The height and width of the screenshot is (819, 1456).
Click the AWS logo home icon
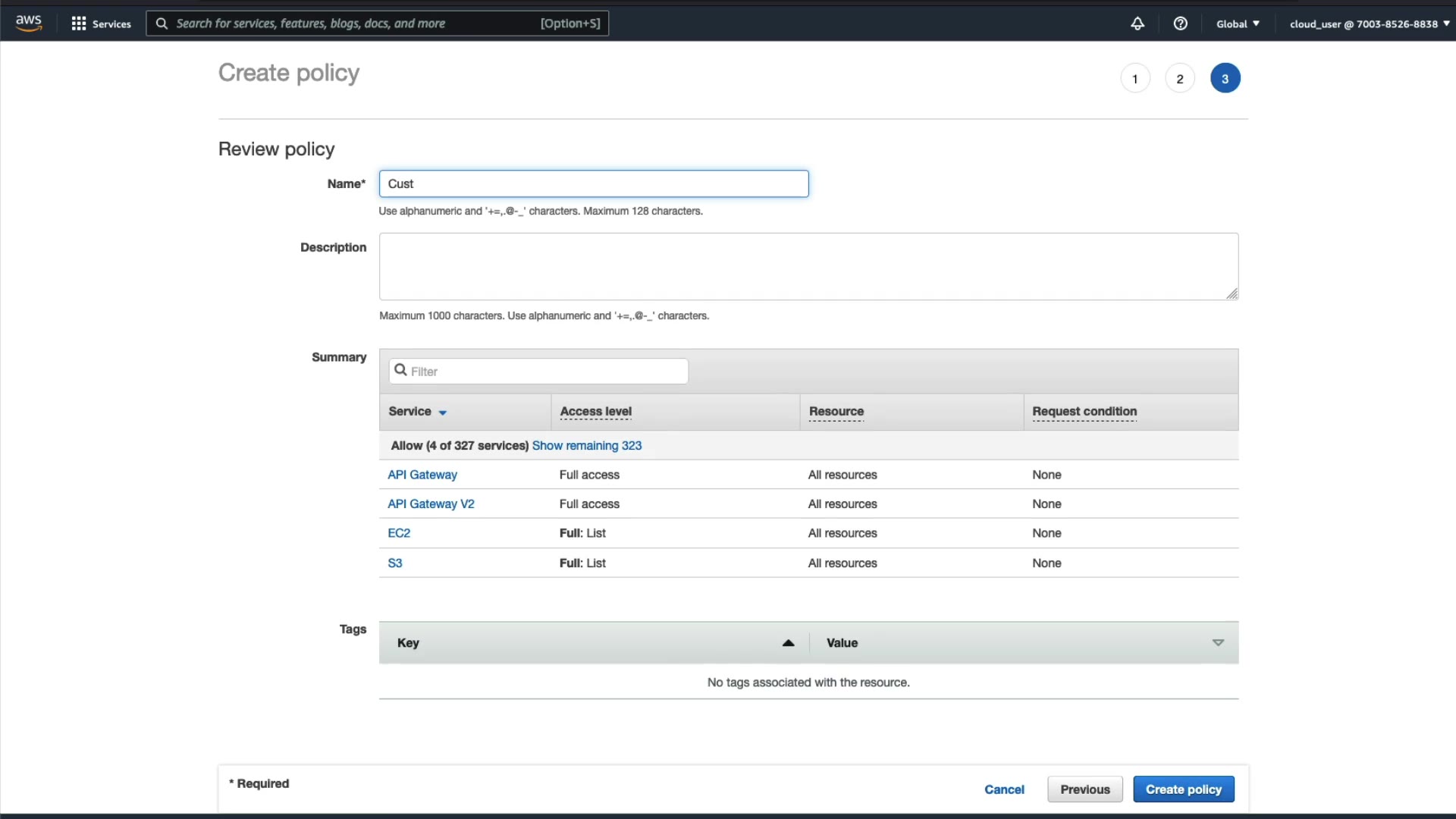29,23
